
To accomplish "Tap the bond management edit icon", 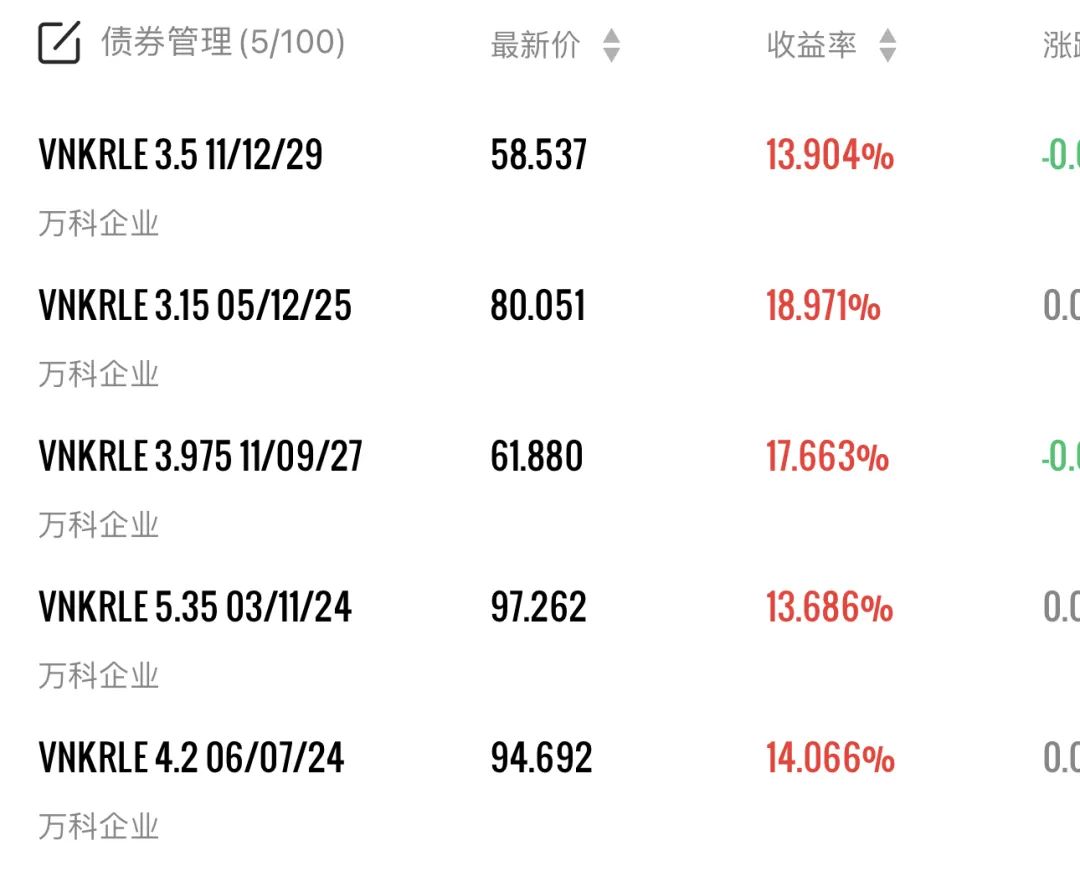I will 59,43.
